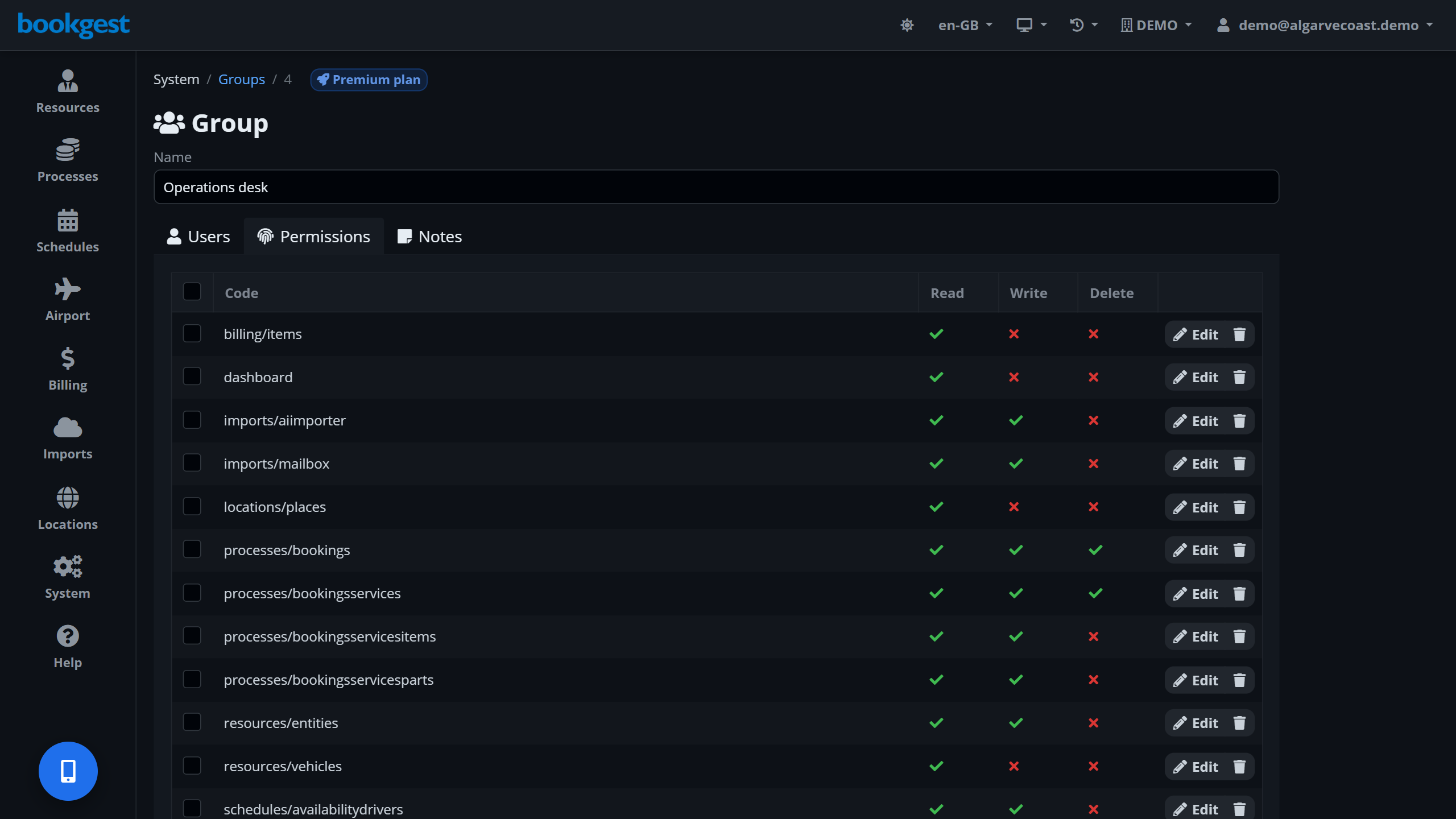
Task: Open Airport plane icon in sidebar
Action: [68, 289]
